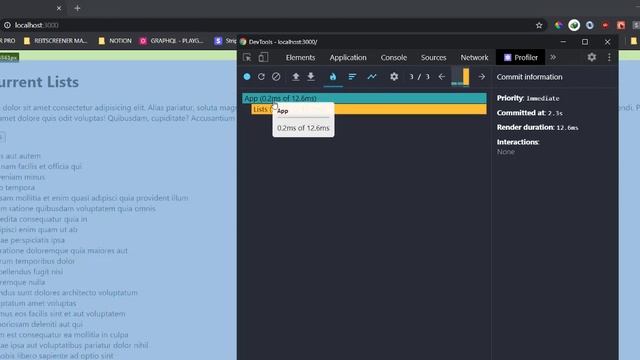Select the tall yellow commit bar
640x360 pixels.
pos(466,77)
